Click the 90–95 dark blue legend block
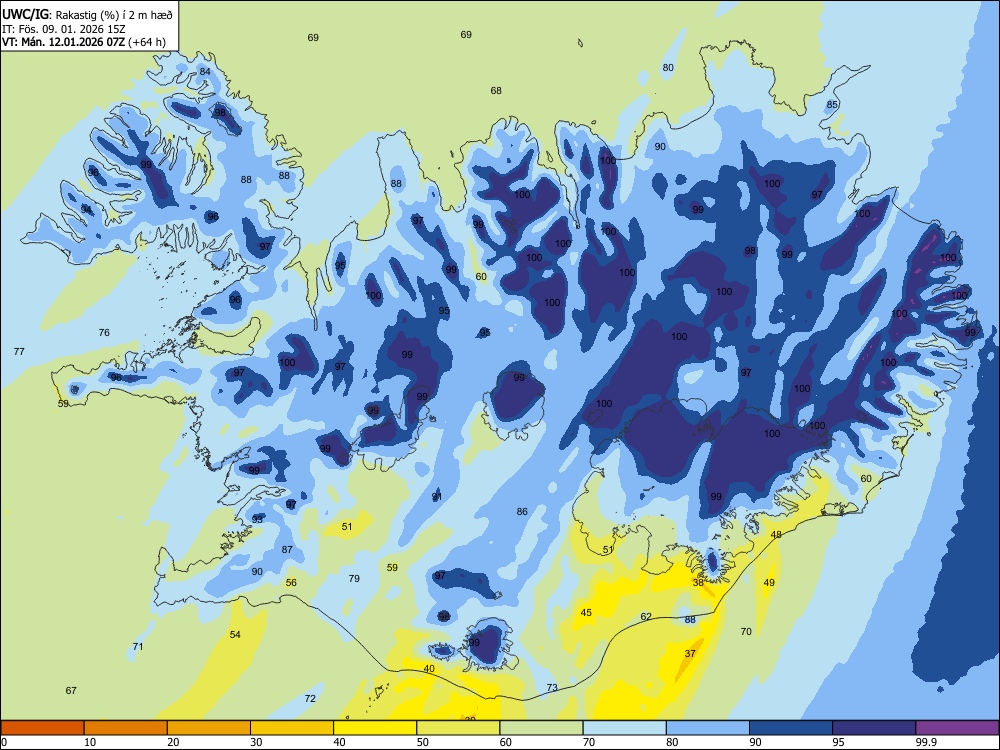1000x750 pixels. [x=791, y=728]
